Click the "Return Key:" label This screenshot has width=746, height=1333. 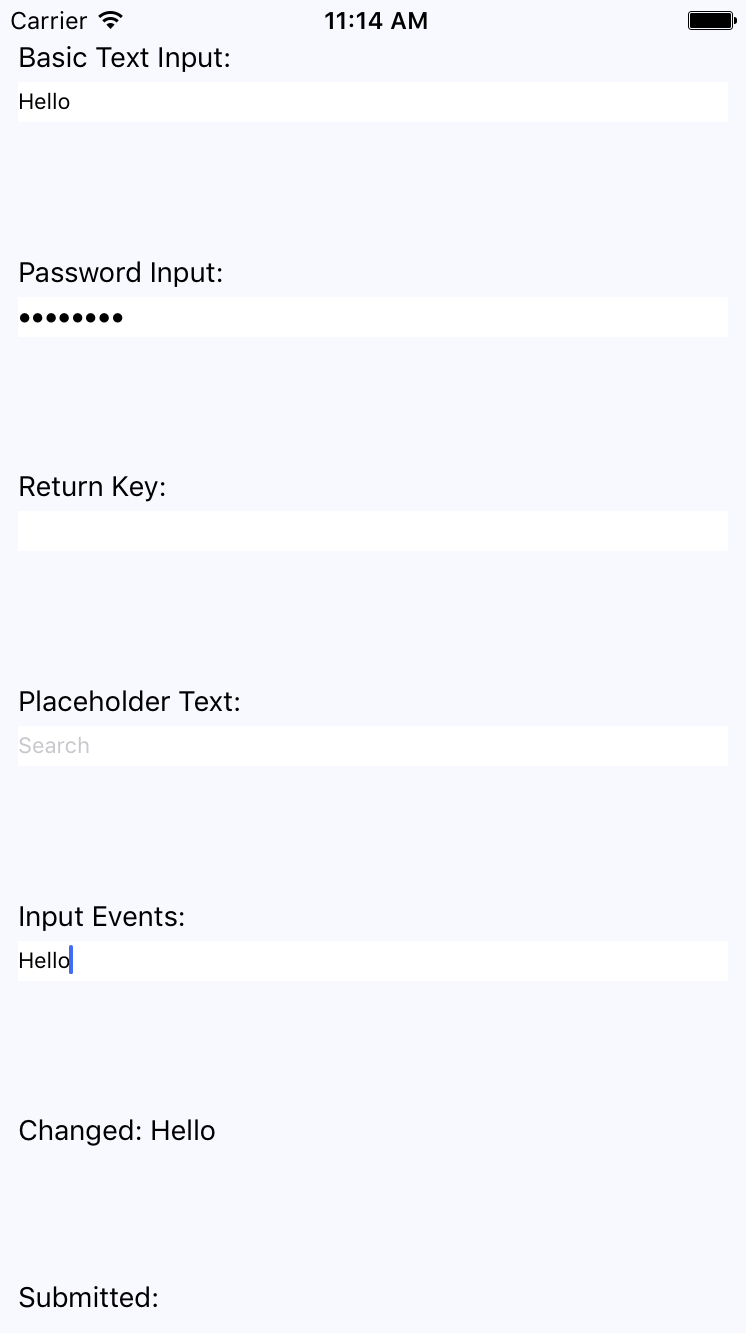(92, 487)
